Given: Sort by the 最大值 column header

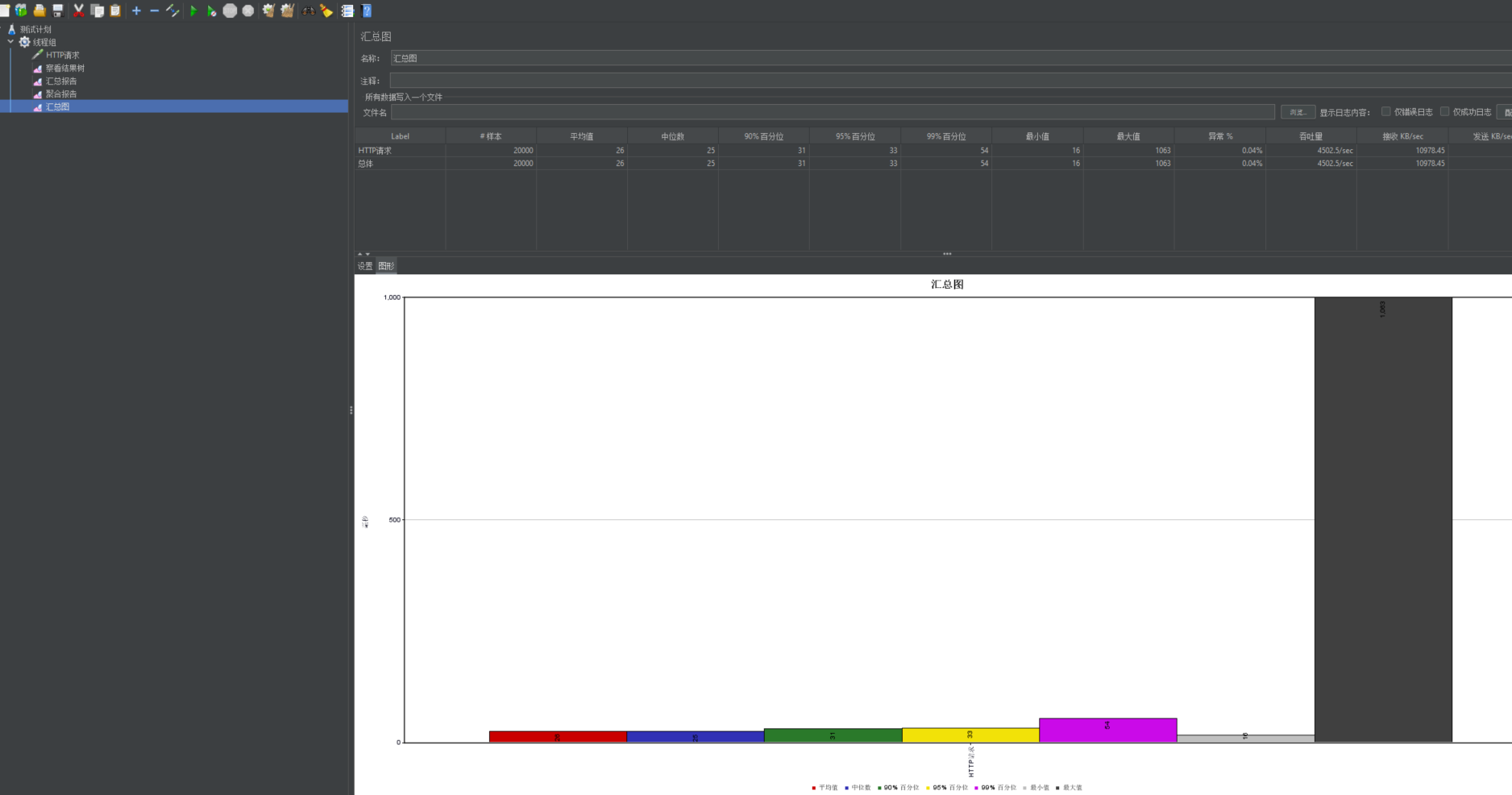Looking at the screenshot, I should (x=1128, y=136).
